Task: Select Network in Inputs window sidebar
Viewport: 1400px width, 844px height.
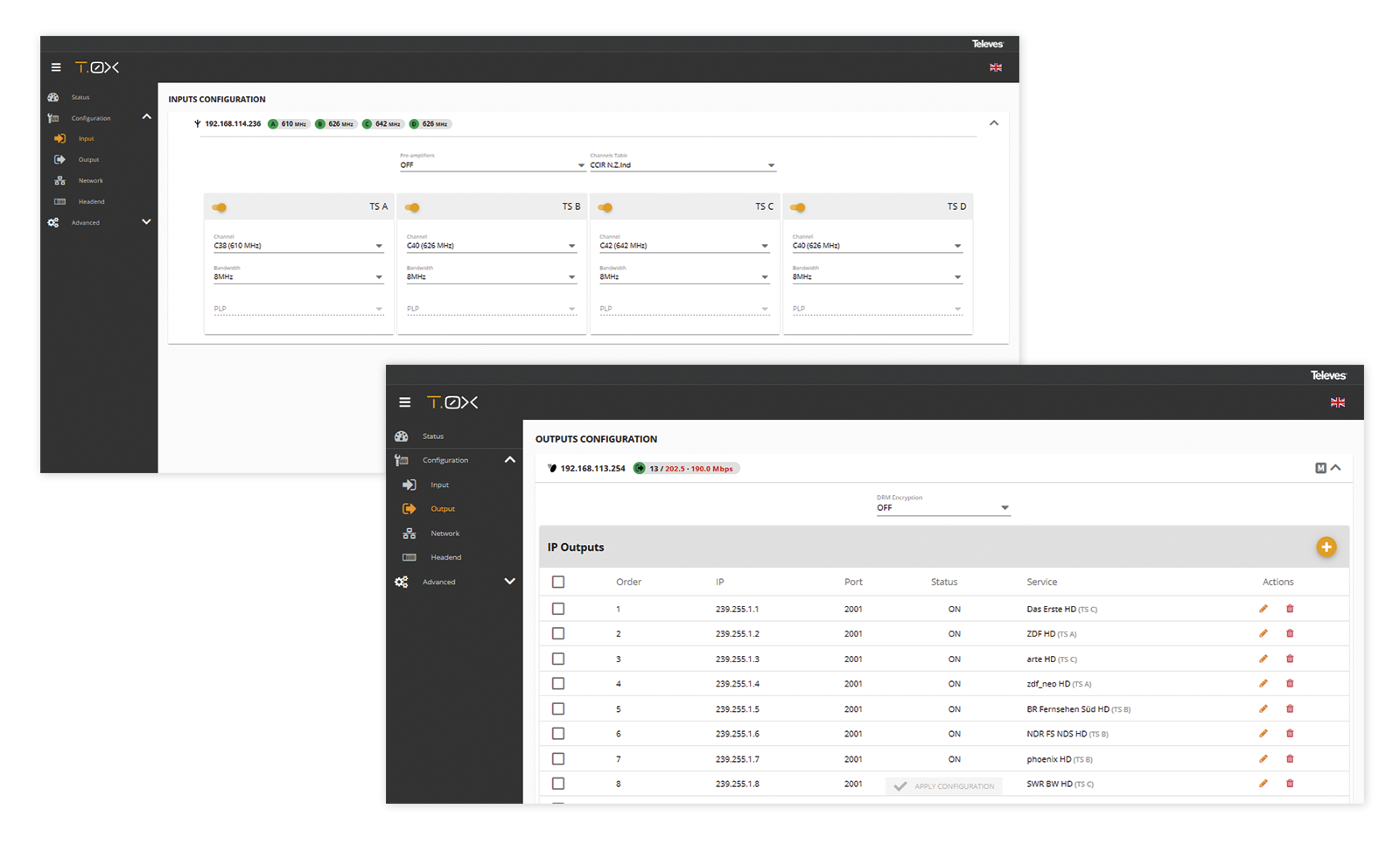Action: point(91,180)
